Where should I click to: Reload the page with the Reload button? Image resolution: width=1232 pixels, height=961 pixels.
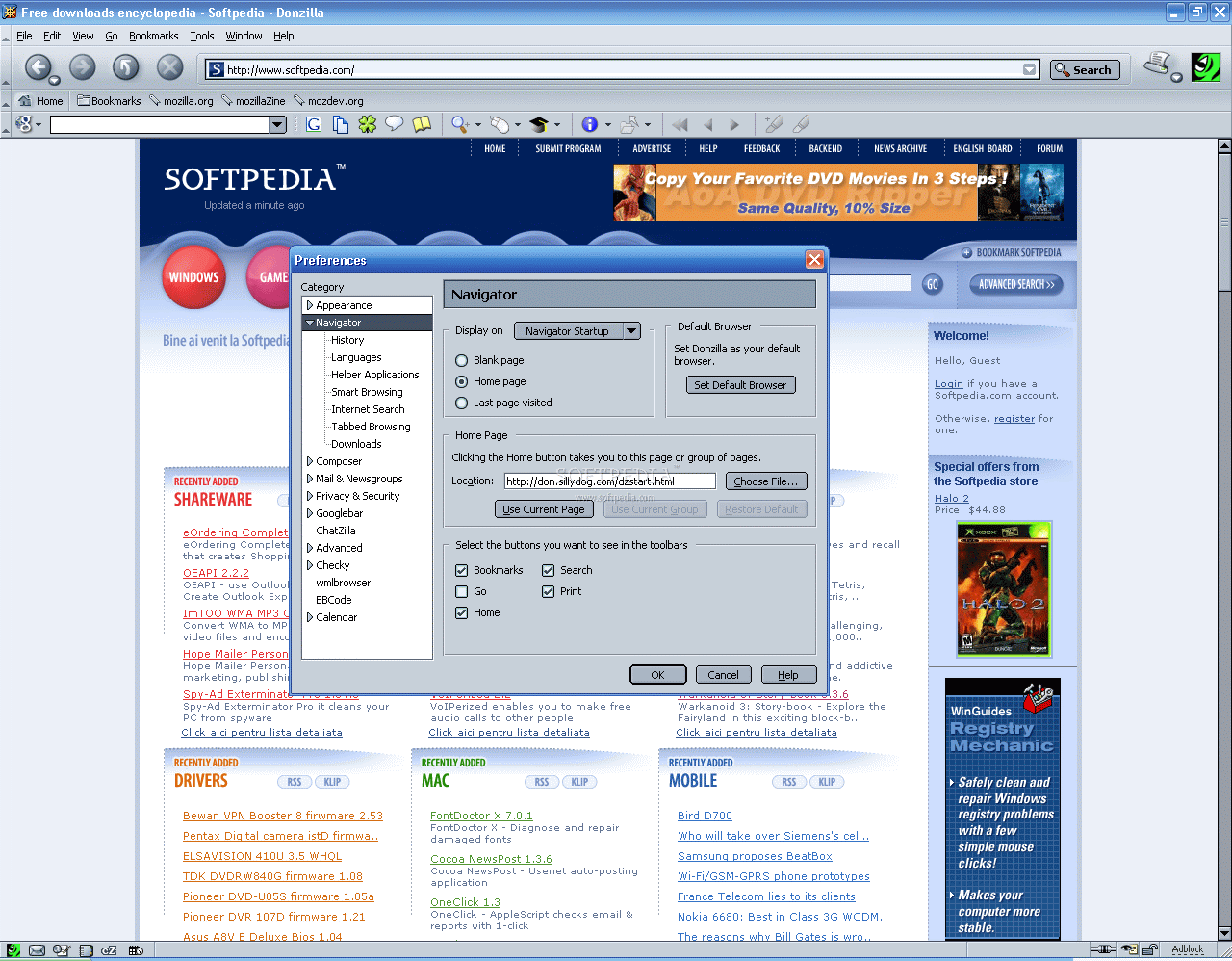126,67
